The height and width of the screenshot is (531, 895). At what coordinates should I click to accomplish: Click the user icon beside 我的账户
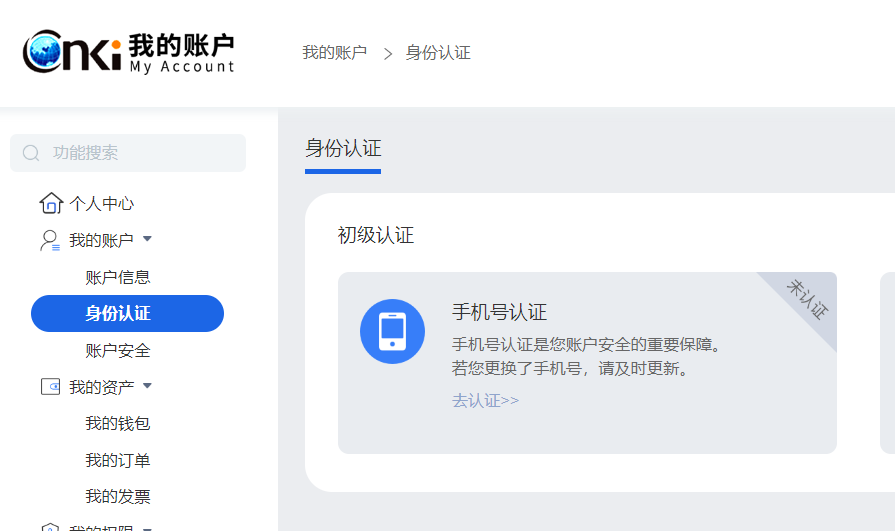[50, 240]
